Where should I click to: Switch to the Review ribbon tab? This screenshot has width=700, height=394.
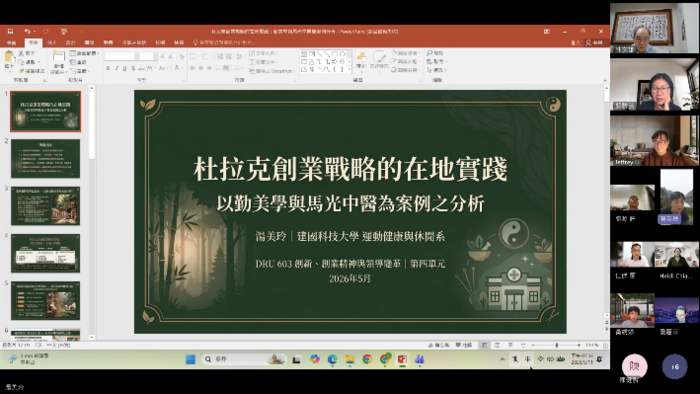pos(160,42)
